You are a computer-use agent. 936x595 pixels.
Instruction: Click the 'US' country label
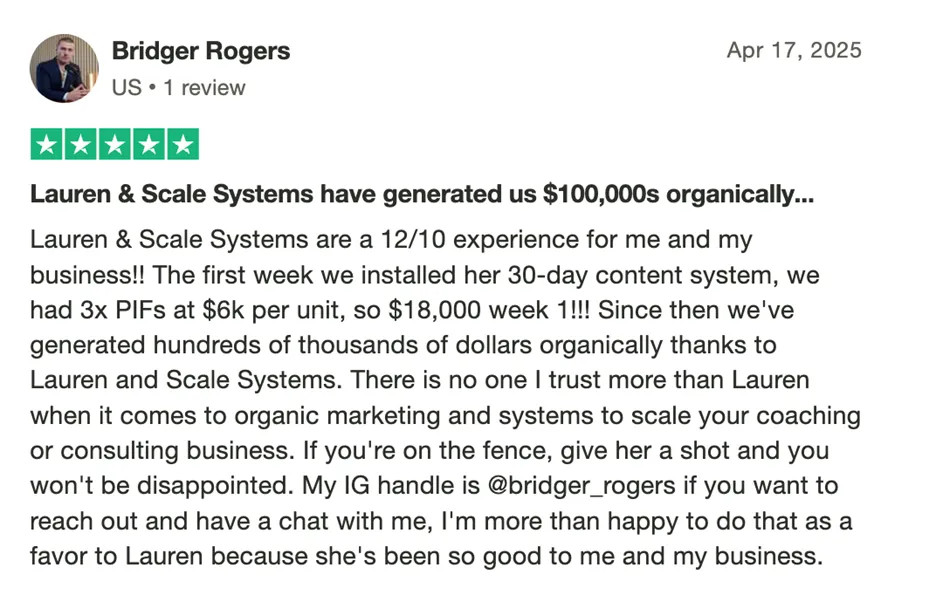coord(127,88)
